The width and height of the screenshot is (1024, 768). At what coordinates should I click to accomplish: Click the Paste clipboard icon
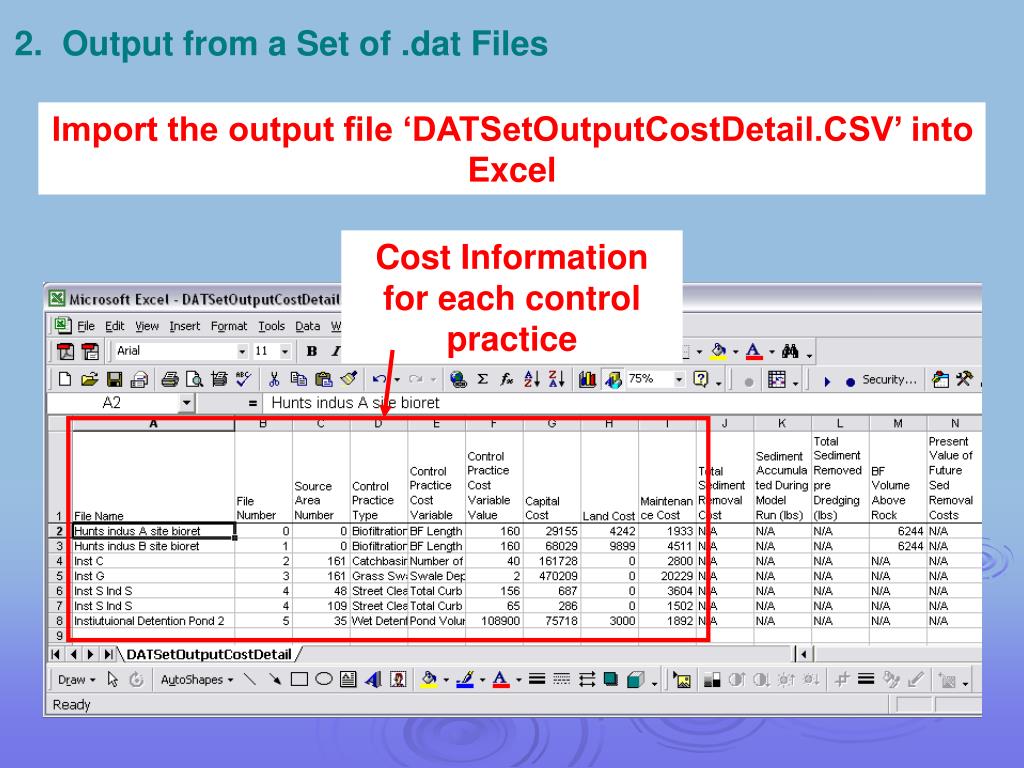tap(324, 379)
